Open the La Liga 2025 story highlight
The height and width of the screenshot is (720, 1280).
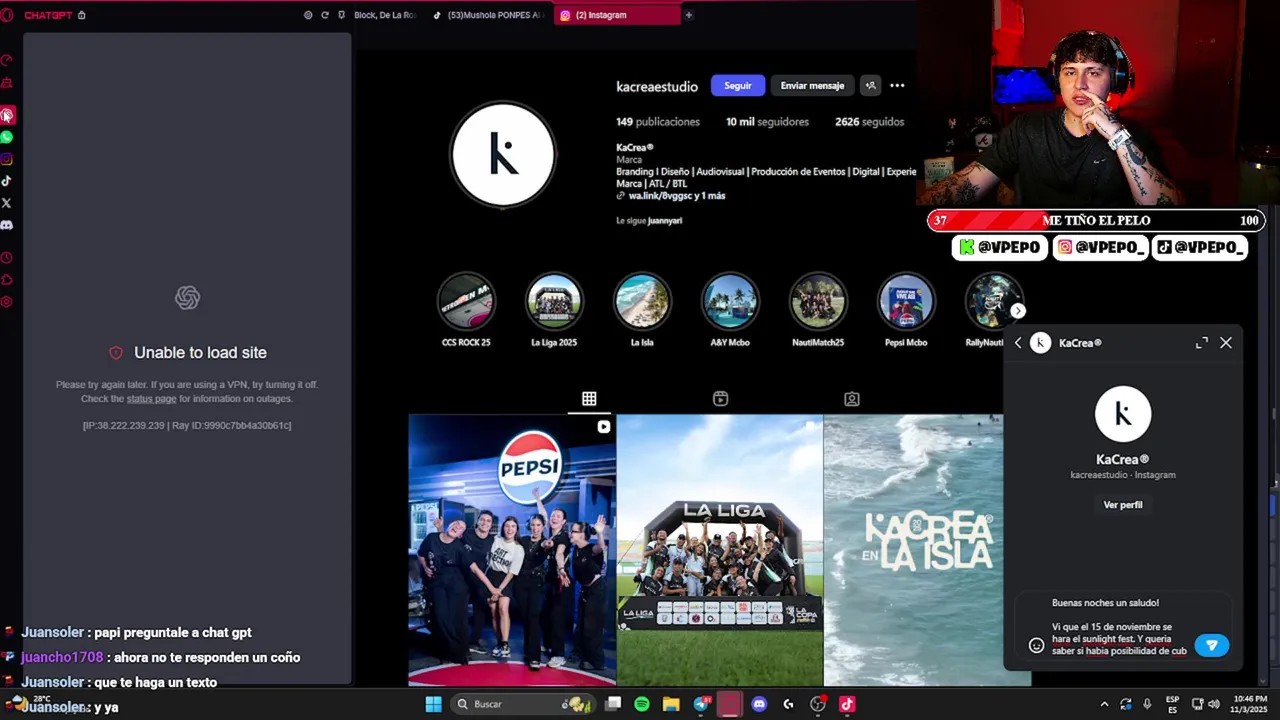click(554, 301)
